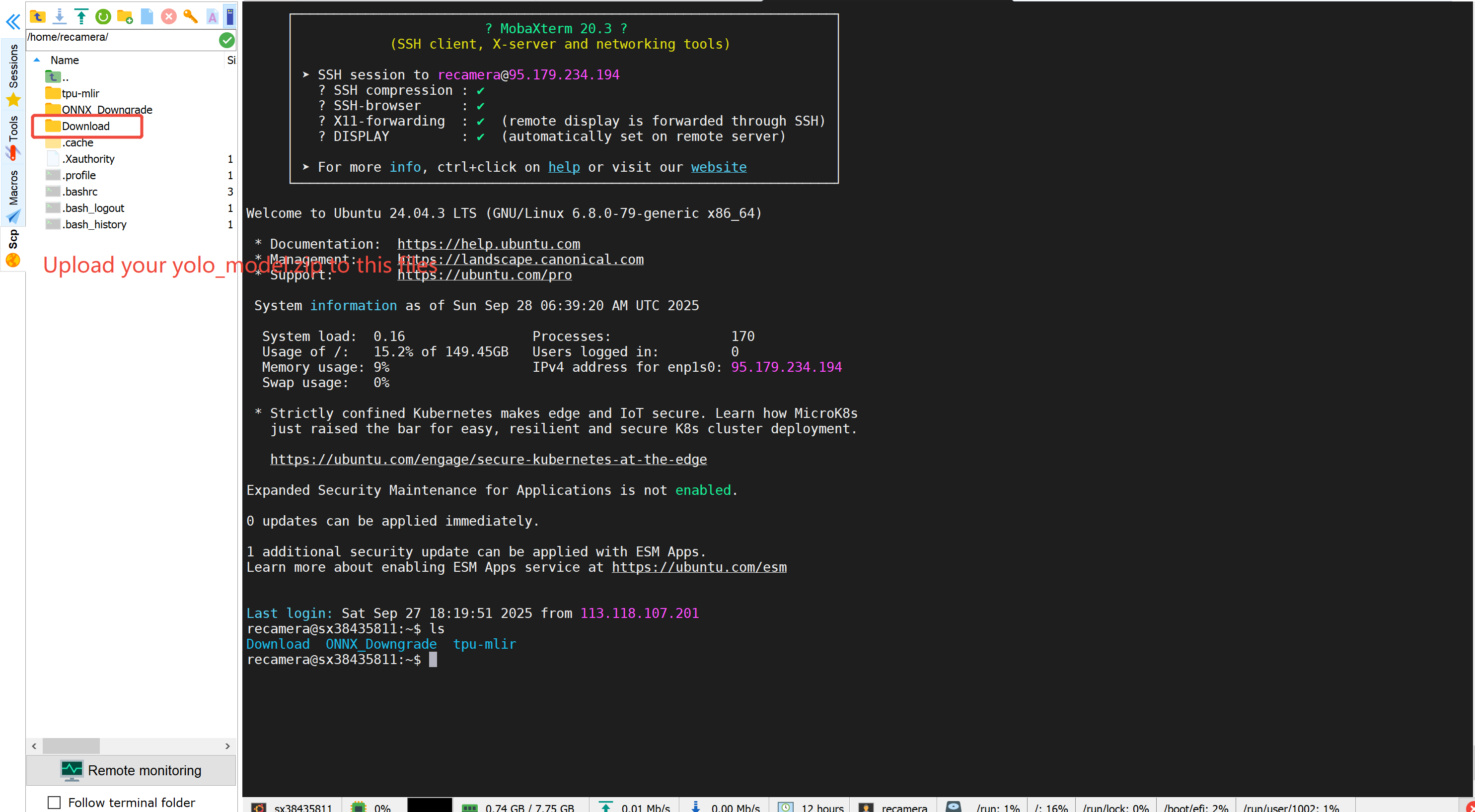
Task: Click the download selected files icon
Action: [60, 16]
